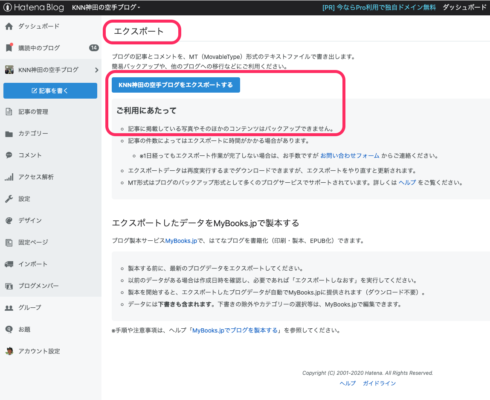This screenshot has width=490, height=400.
Task: Open the お問い合わせフォーム link
Action: coord(350,156)
